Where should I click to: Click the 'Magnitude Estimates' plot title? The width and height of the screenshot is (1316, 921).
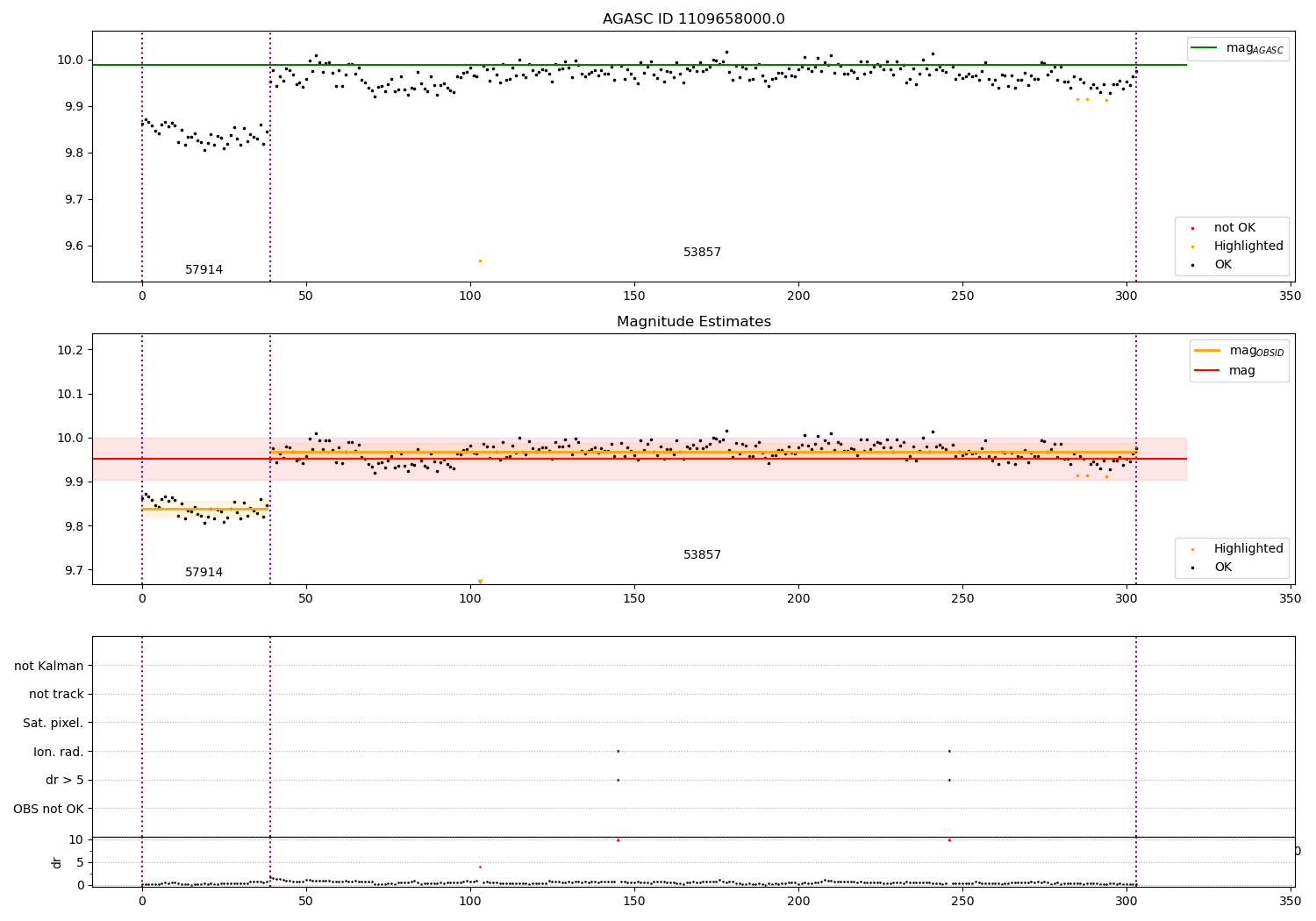point(693,322)
